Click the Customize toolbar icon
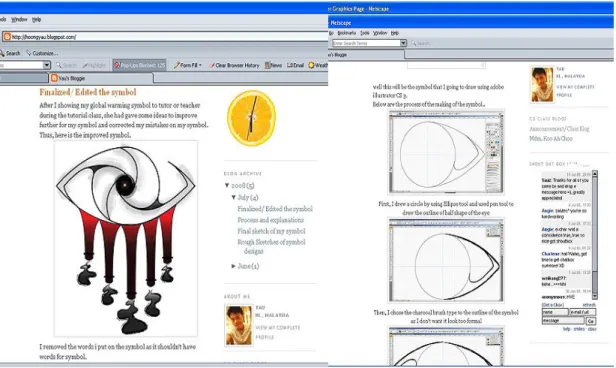This screenshot has height=368, width=616. tap(28, 53)
